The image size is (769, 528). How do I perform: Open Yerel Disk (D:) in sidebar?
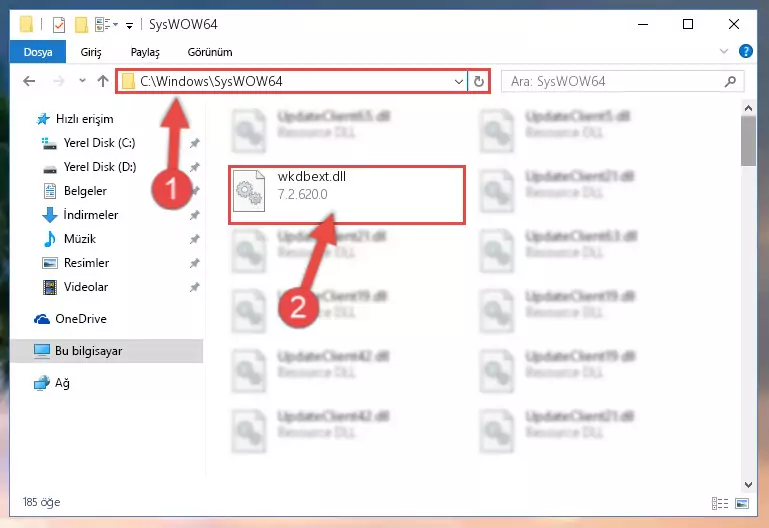[x=100, y=167]
